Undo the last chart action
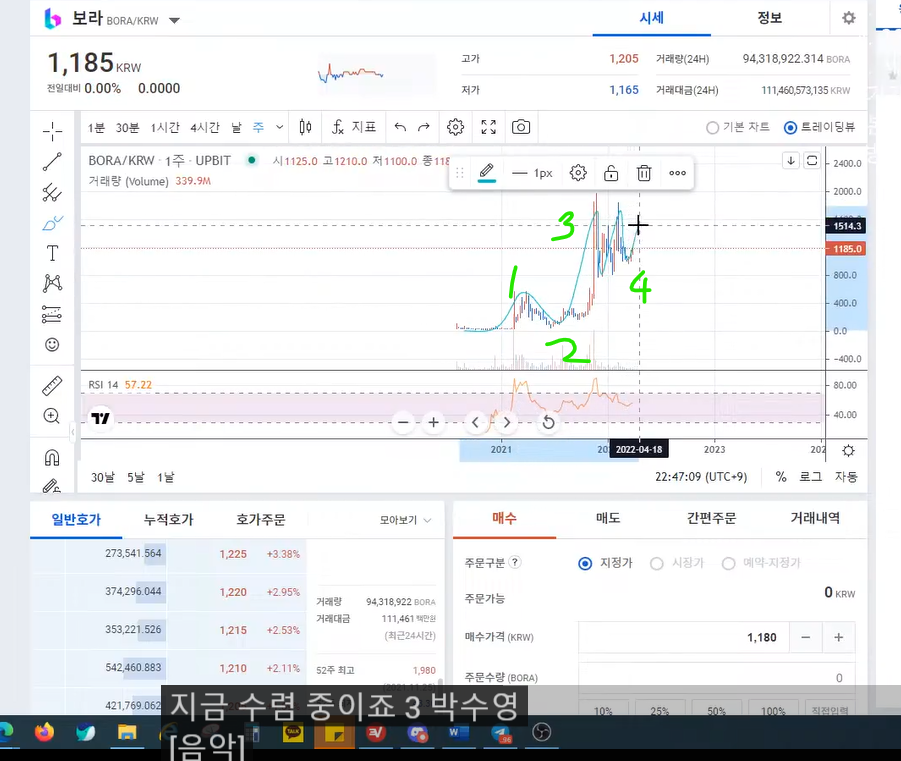Image resolution: width=901 pixels, height=761 pixels. (401, 127)
